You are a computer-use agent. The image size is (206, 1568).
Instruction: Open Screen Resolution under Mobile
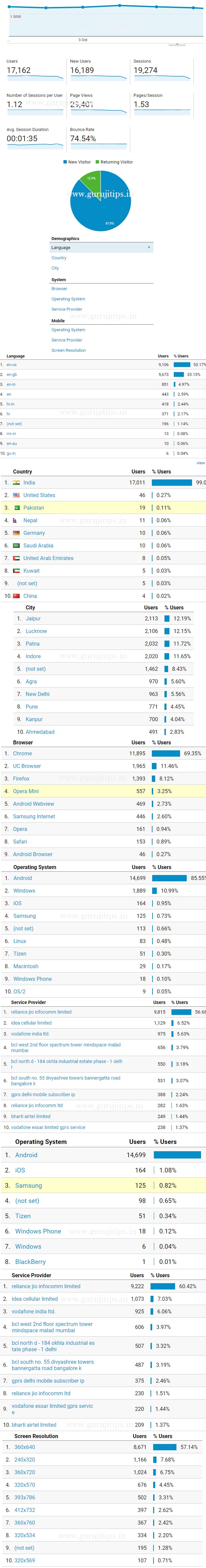tap(69, 350)
